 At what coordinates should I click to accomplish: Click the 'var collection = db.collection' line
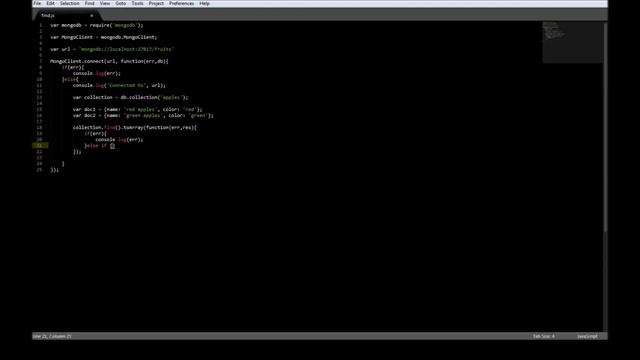(131, 97)
